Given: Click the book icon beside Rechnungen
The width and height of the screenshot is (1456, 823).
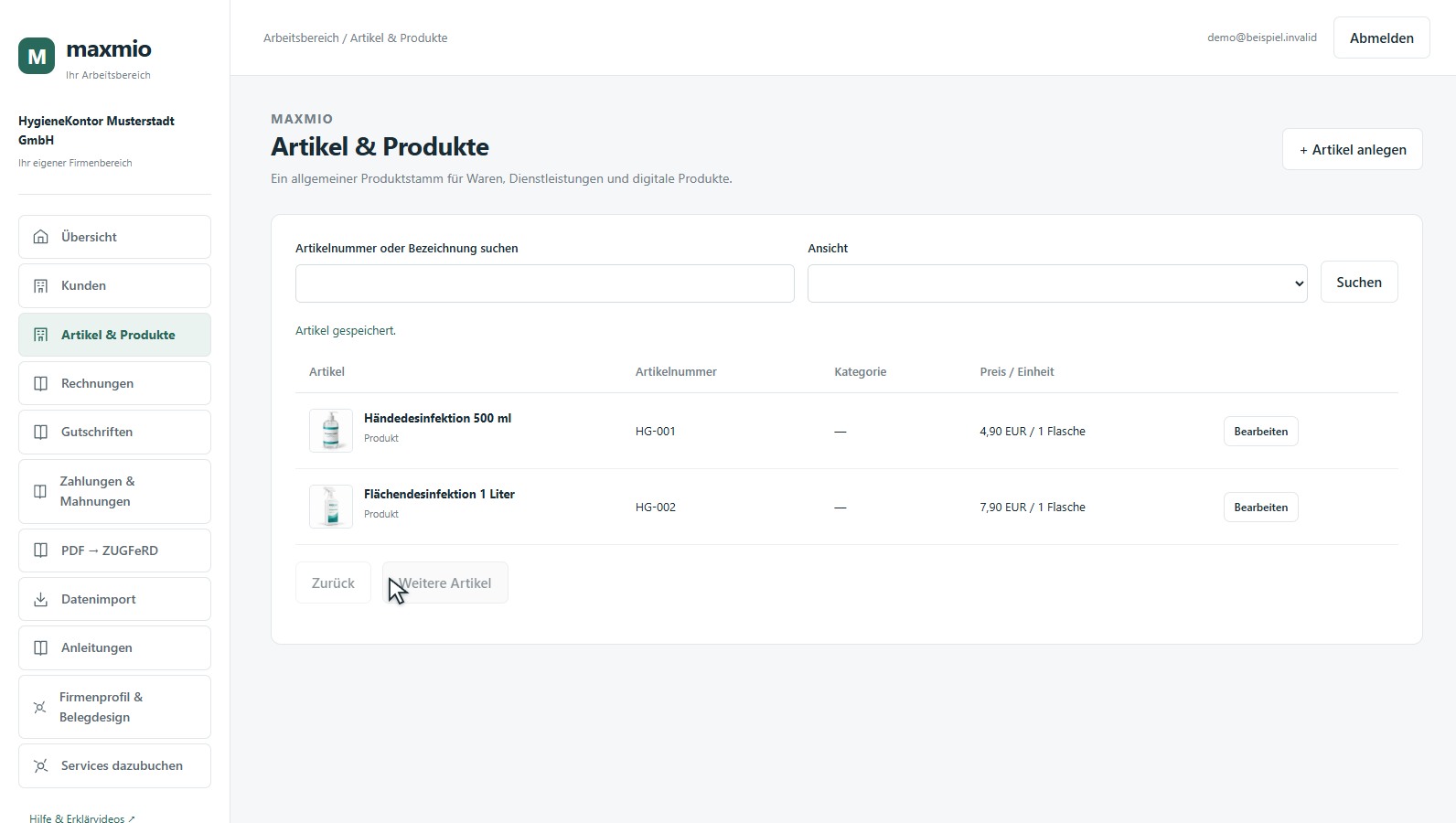Looking at the screenshot, I should tap(40, 383).
